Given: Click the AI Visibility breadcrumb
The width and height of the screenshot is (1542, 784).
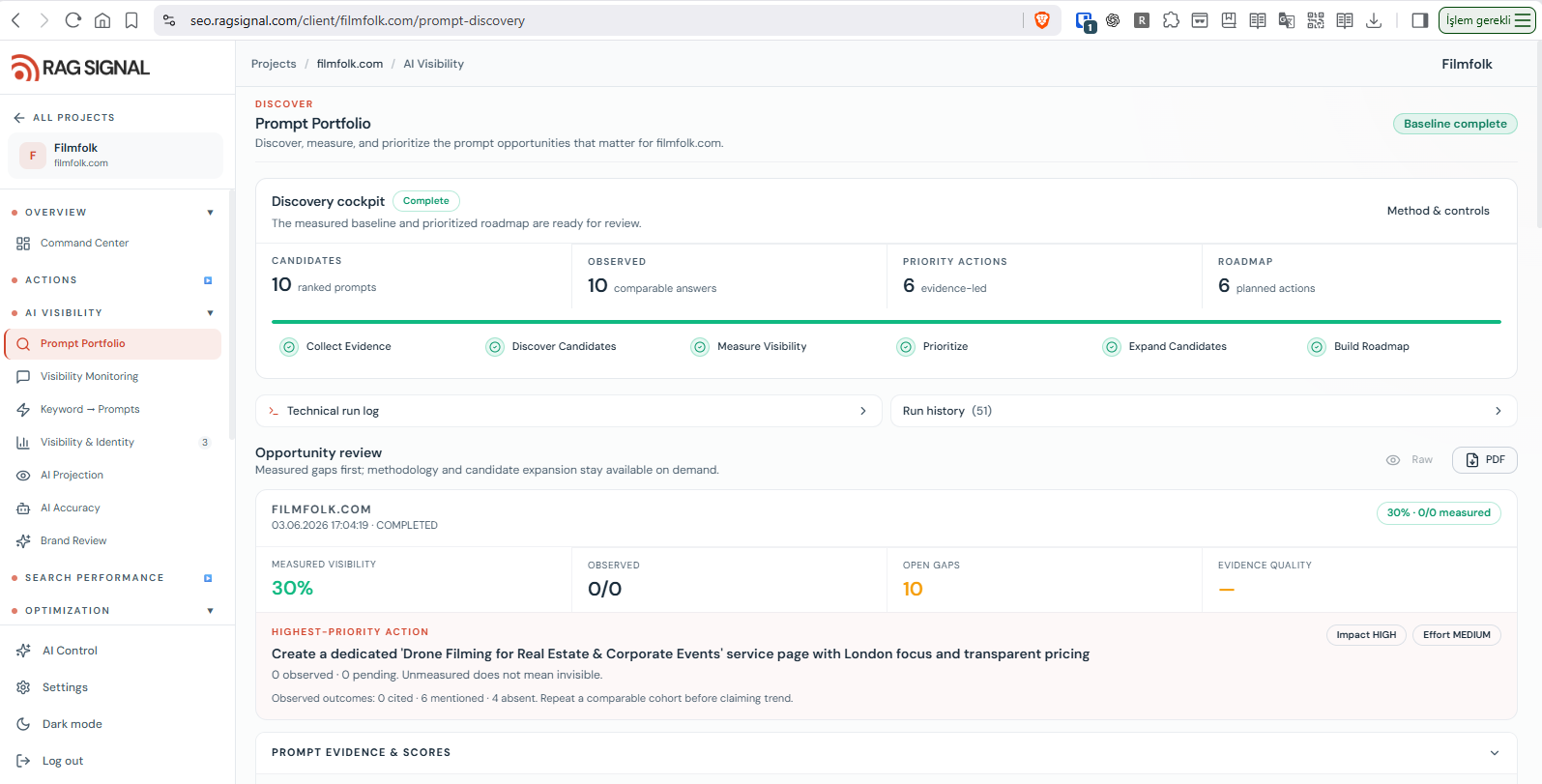Looking at the screenshot, I should (434, 64).
